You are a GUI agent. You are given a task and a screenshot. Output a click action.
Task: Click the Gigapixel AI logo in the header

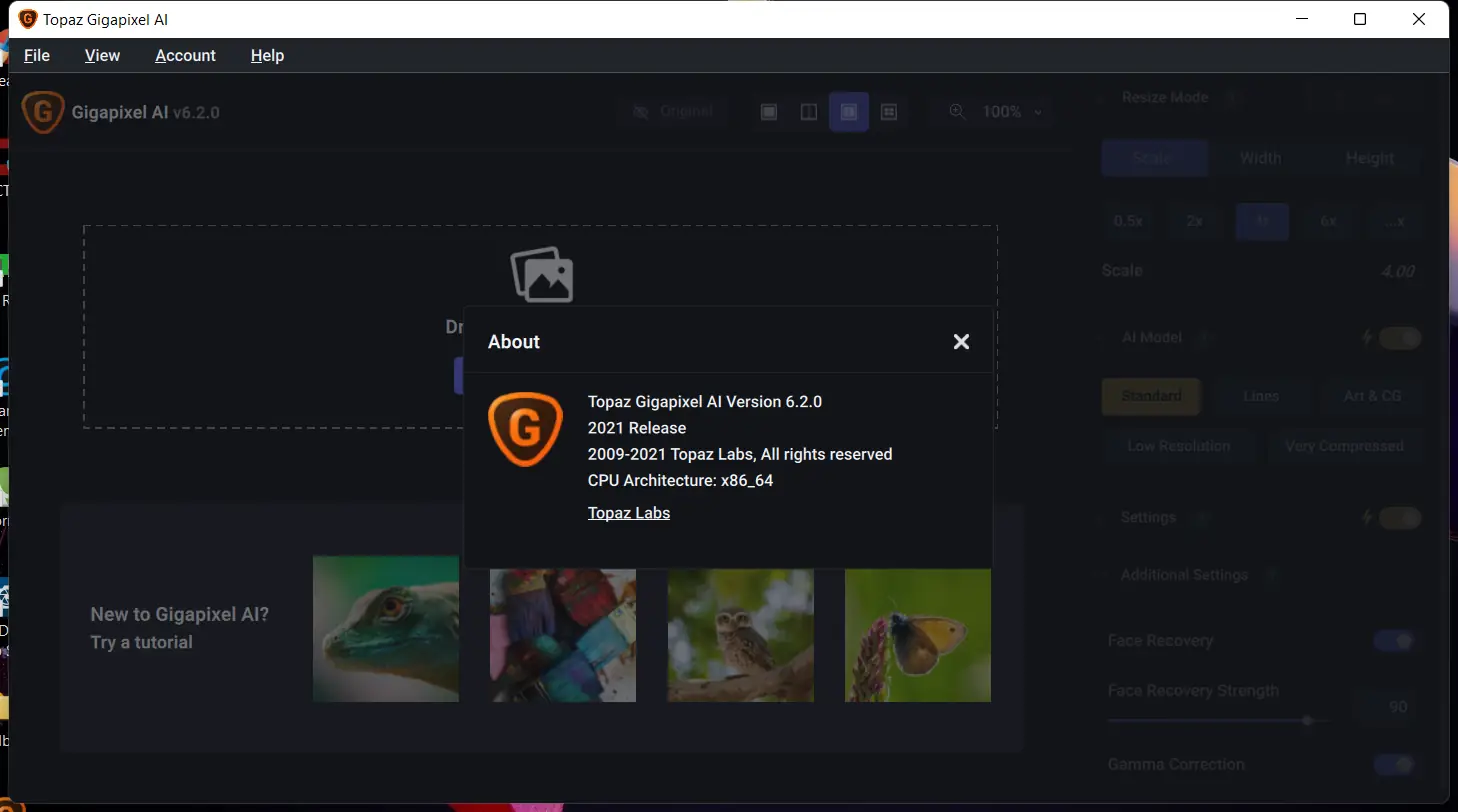tap(43, 112)
